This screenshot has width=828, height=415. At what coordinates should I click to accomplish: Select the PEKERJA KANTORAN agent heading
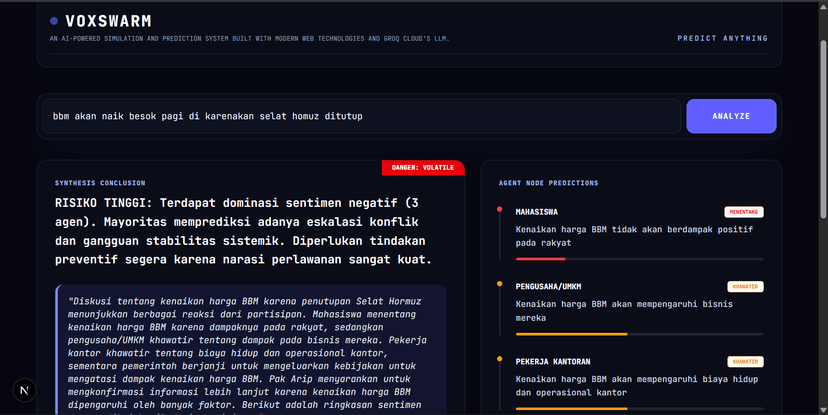(x=553, y=362)
